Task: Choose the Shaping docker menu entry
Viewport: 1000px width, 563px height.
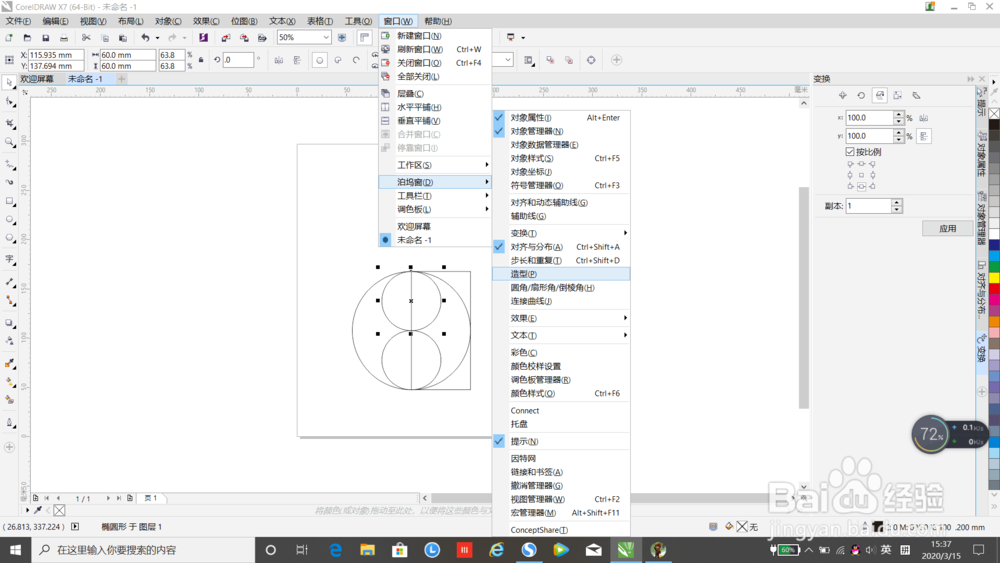Action: (x=561, y=274)
